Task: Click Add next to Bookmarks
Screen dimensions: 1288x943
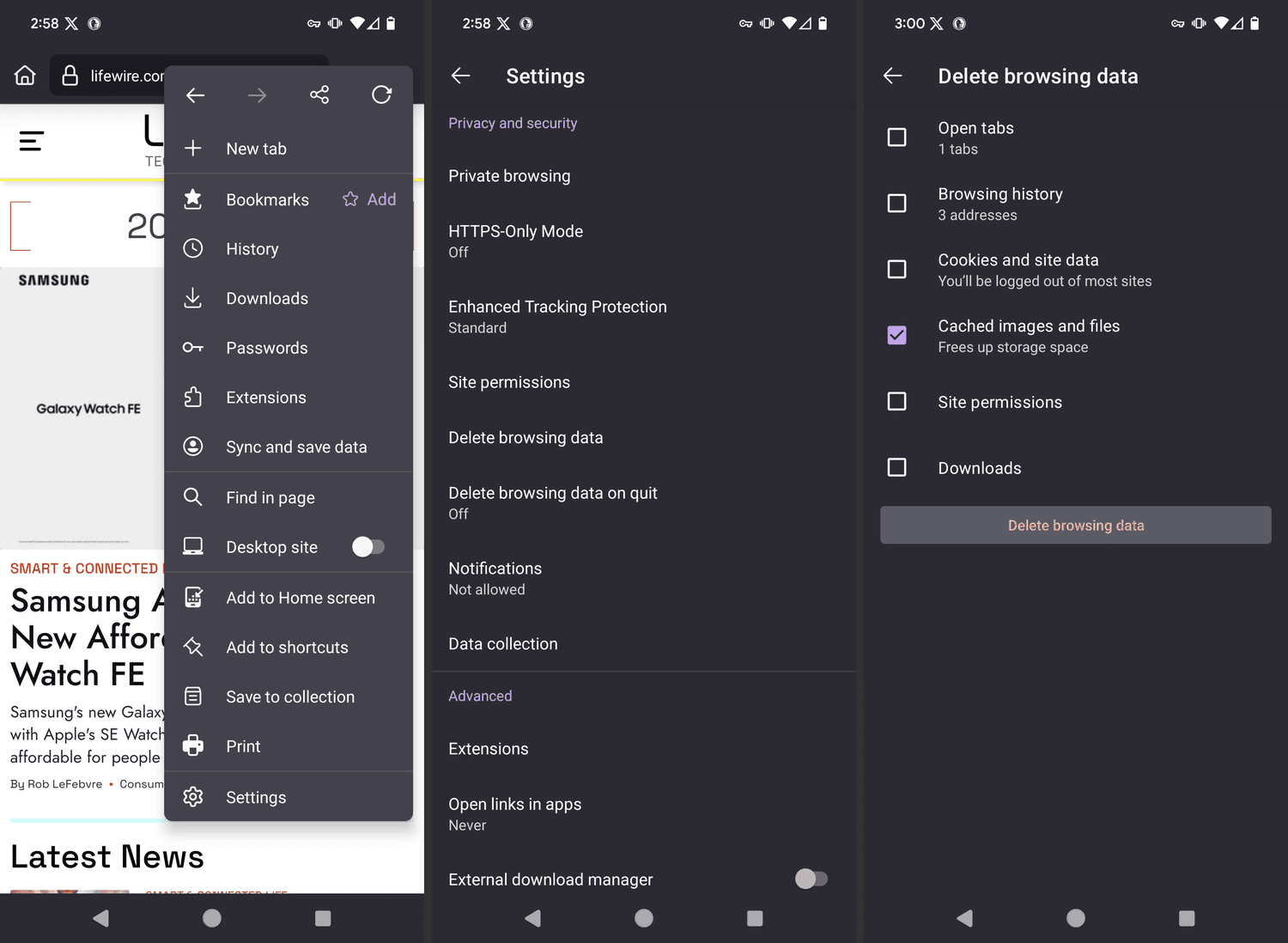Action: point(370,199)
